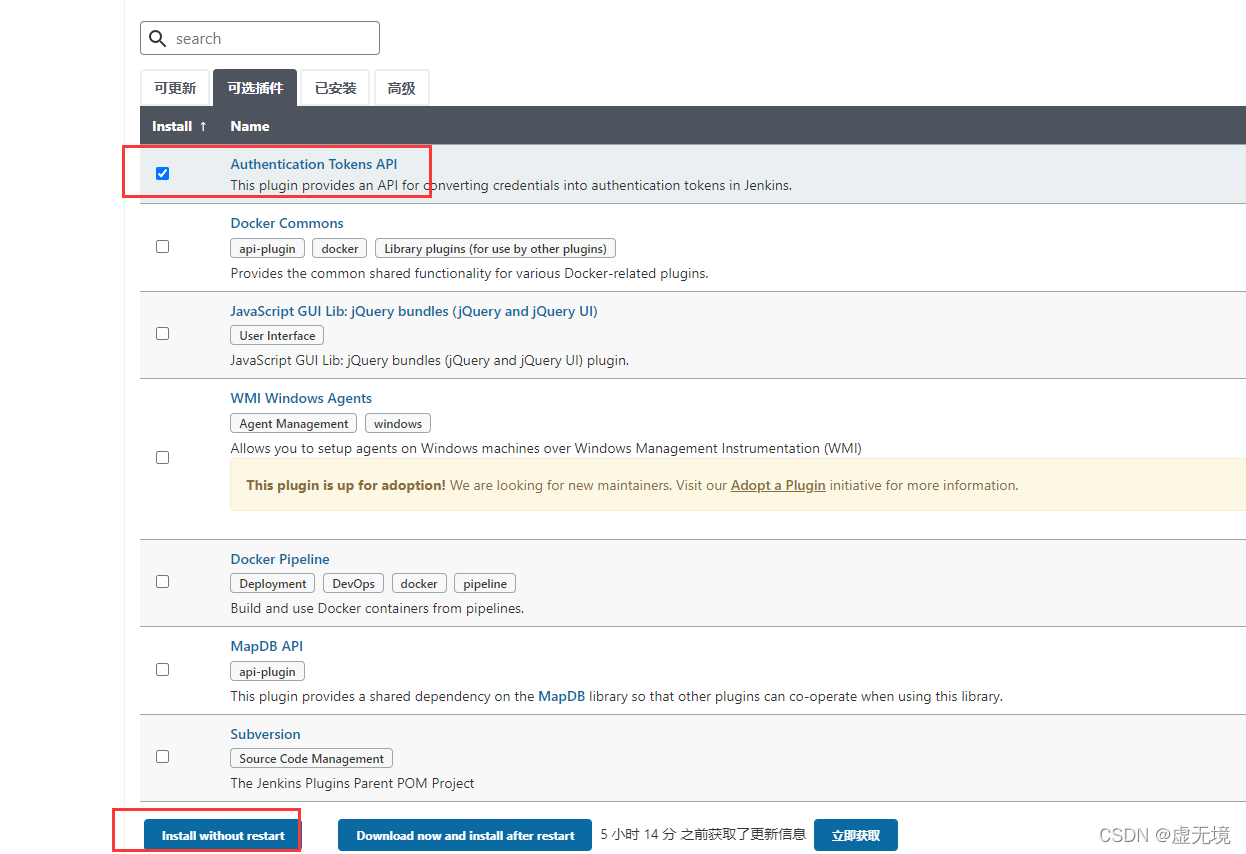The width and height of the screenshot is (1246, 854).
Task: Click the windows tag
Action: [x=398, y=424]
